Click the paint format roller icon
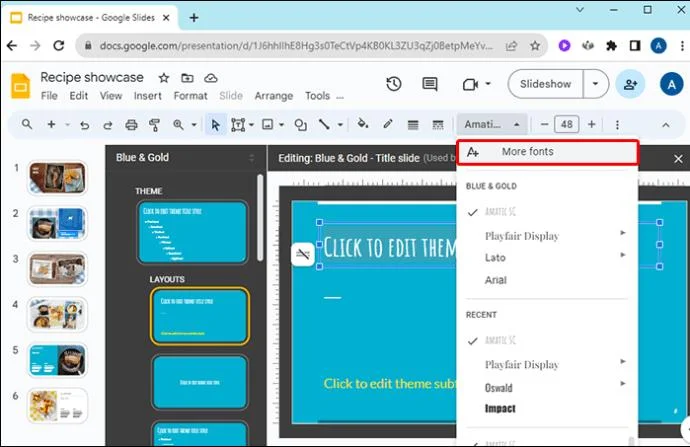The image size is (690, 447). (154, 125)
